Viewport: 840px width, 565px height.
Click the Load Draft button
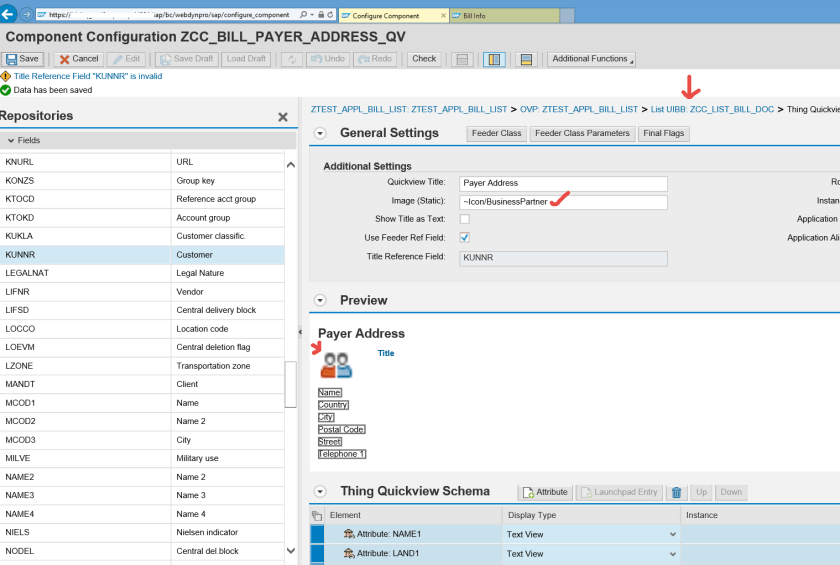(246, 59)
